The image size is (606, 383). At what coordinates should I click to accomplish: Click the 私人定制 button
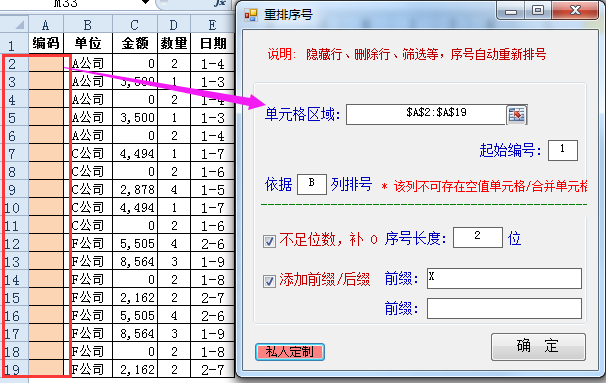click(x=289, y=352)
